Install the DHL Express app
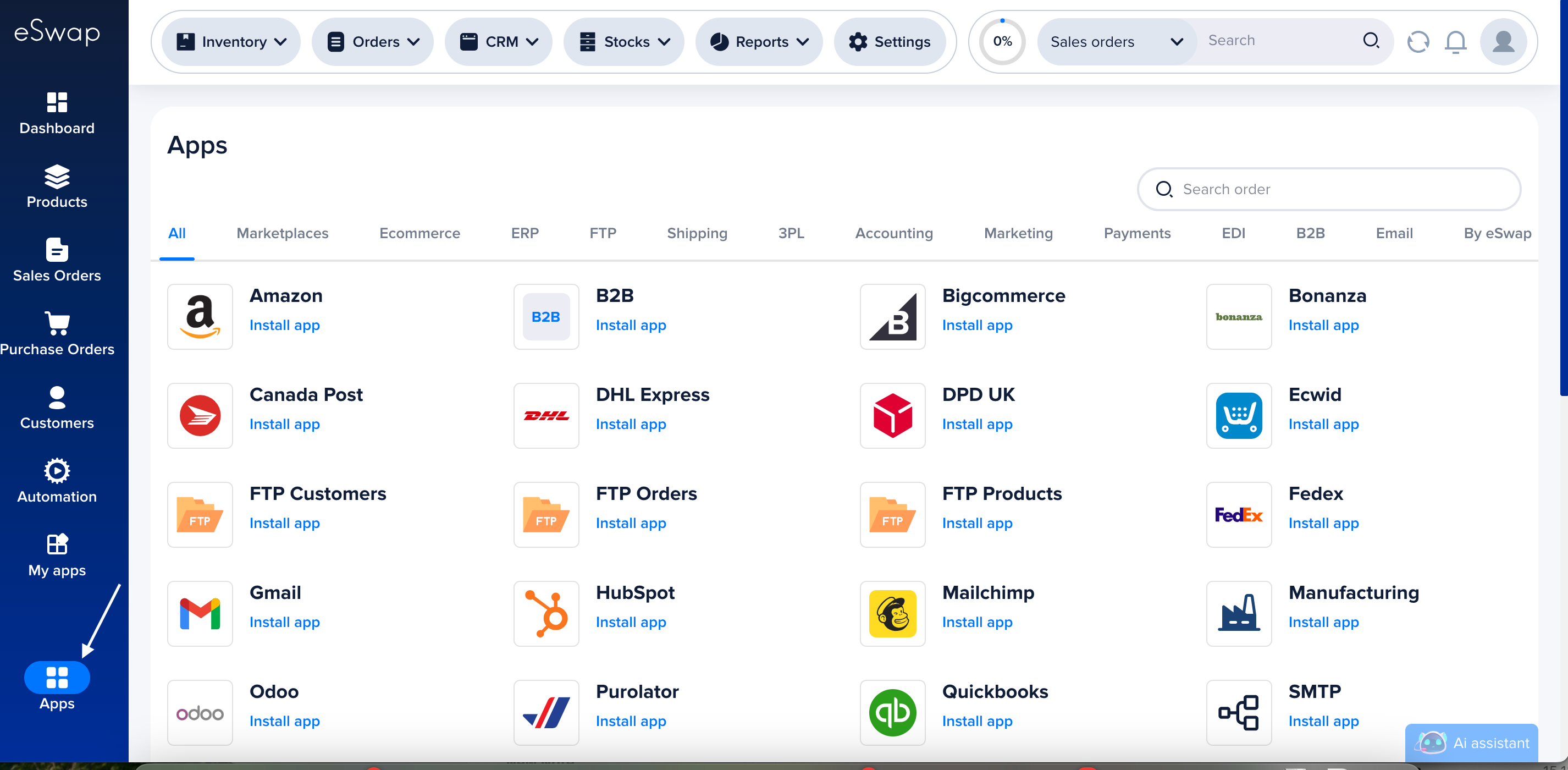1568x770 pixels. 631,424
